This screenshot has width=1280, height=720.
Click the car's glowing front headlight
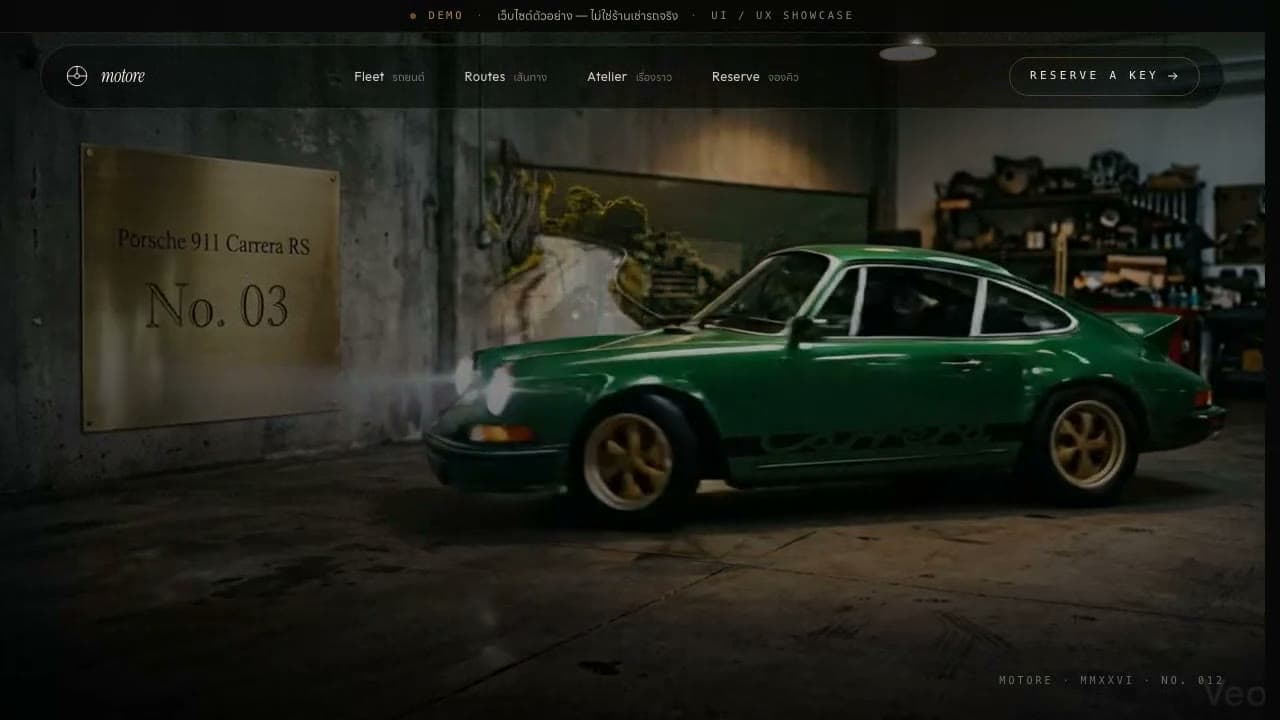pyautogui.click(x=497, y=389)
